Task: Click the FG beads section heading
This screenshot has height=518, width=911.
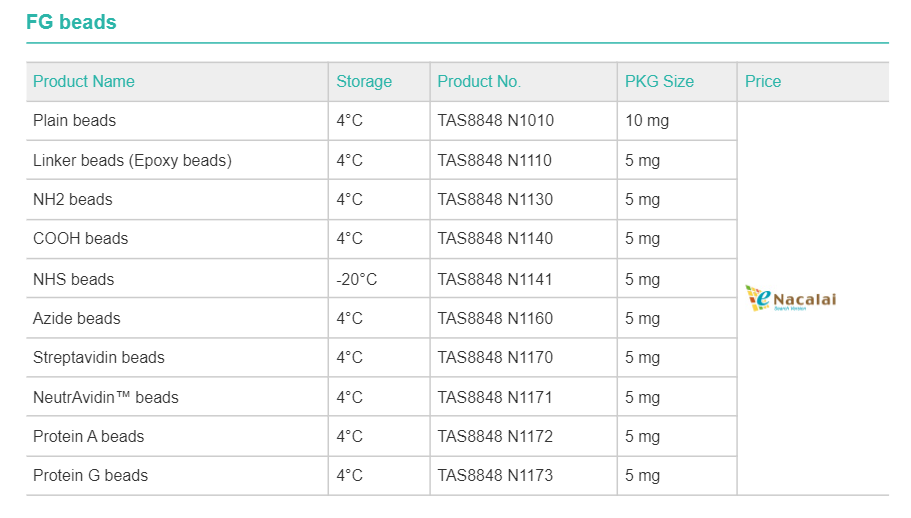Action: coord(71,22)
